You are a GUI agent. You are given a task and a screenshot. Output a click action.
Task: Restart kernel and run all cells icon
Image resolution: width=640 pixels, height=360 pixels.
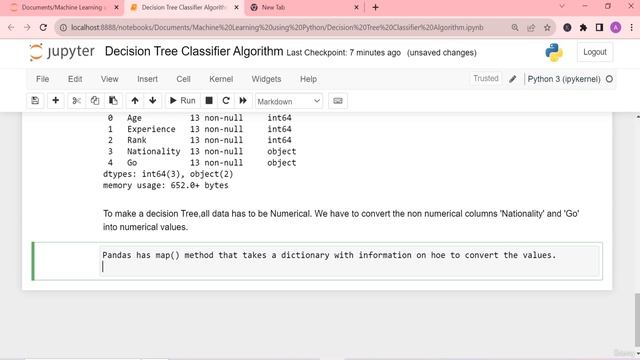[x=243, y=101]
